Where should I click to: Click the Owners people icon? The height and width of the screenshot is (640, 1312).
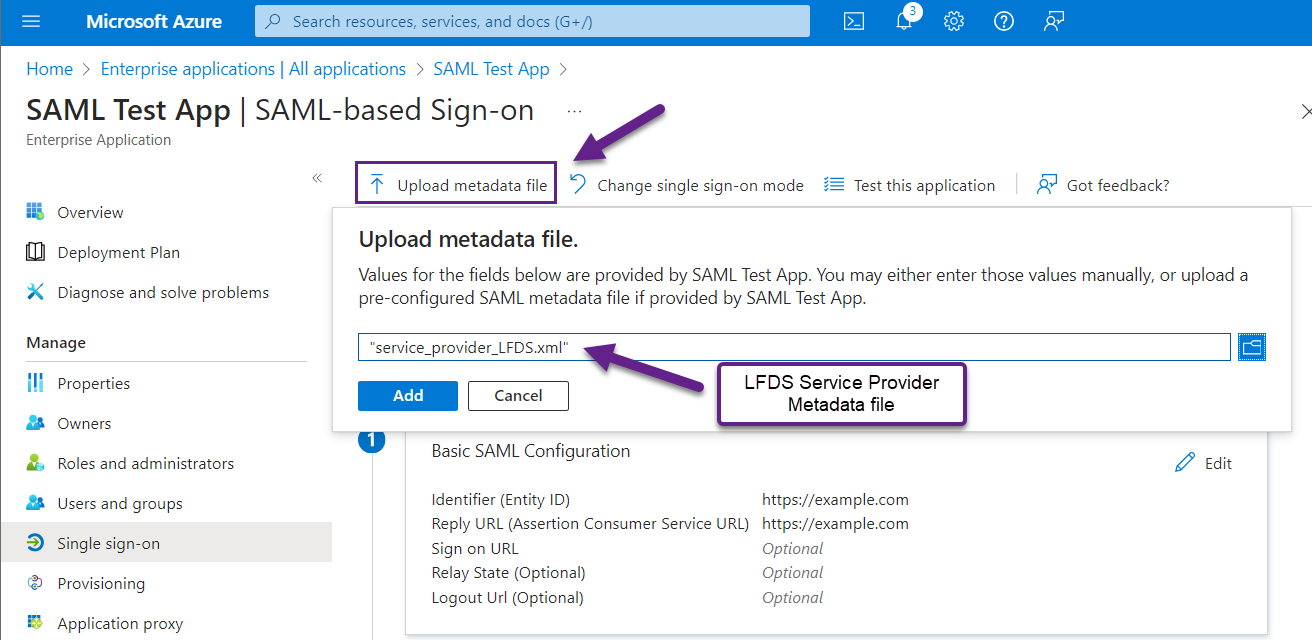[35, 423]
